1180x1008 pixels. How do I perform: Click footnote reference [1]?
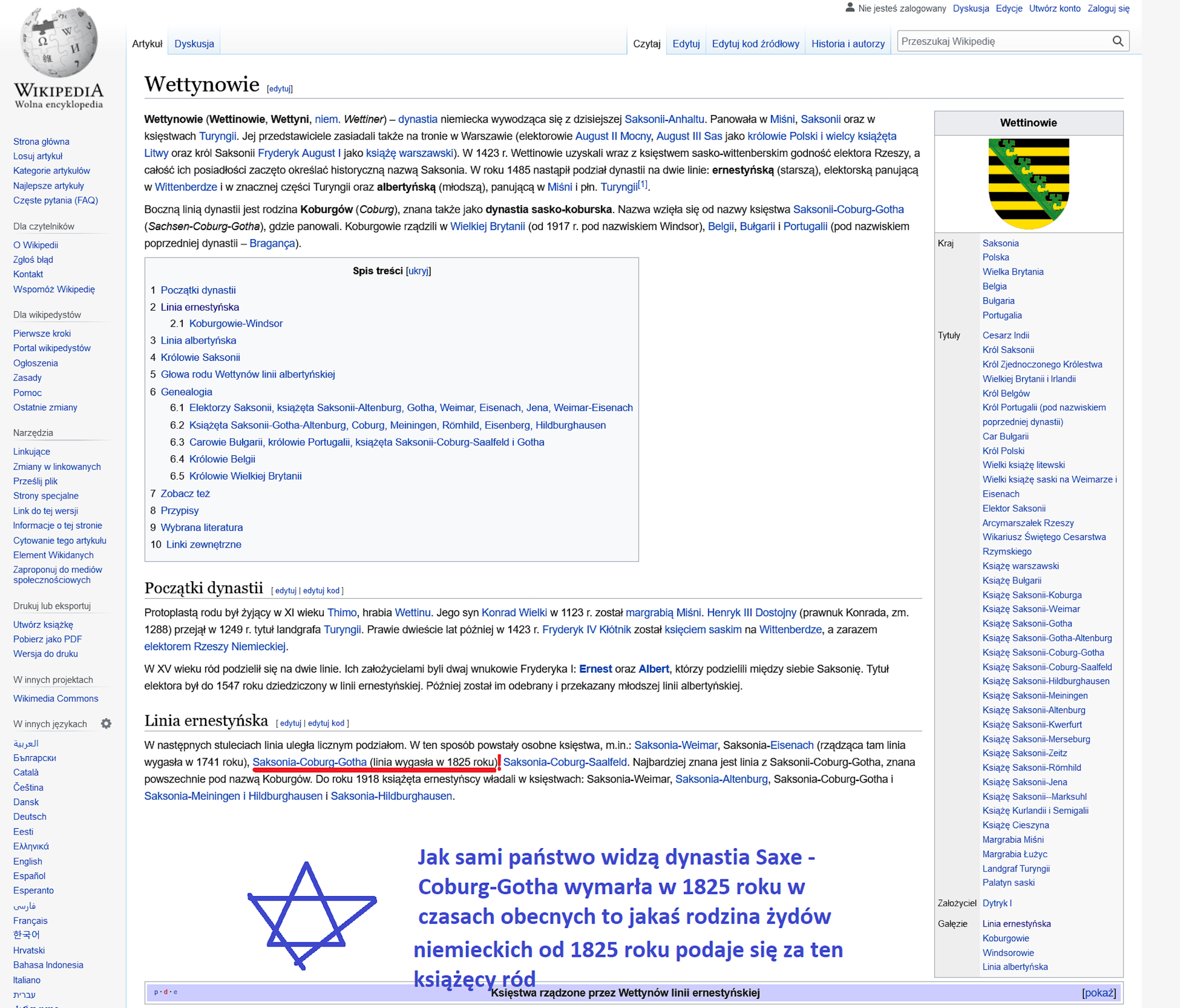(642, 184)
